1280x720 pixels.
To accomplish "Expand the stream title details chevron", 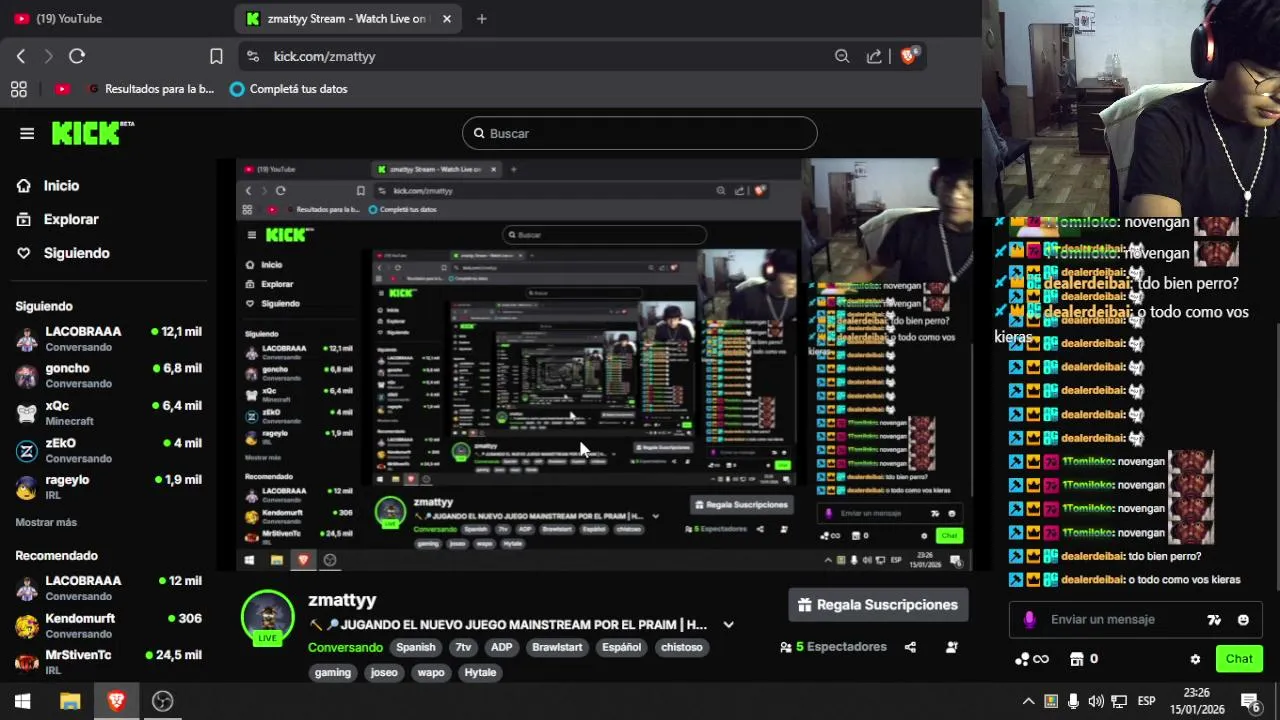I will (728, 625).
